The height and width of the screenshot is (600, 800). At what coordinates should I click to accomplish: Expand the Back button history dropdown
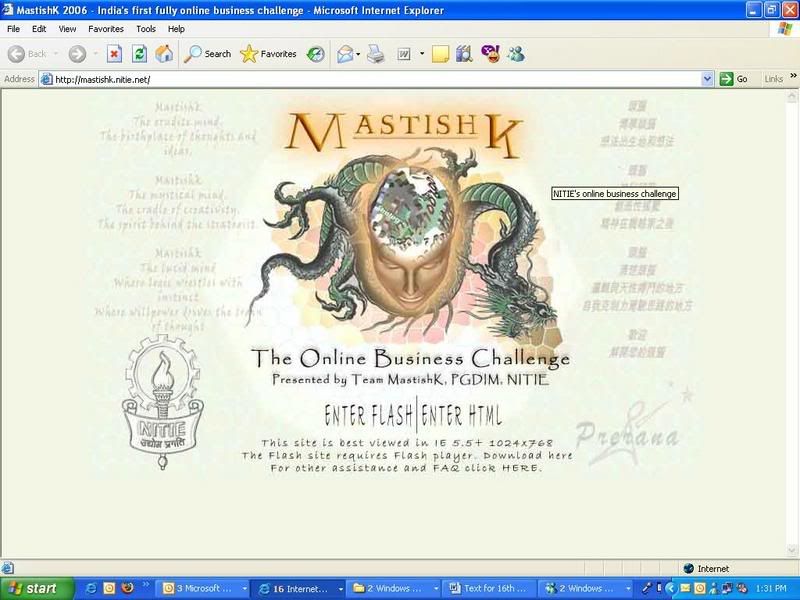click(x=56, y=54)
